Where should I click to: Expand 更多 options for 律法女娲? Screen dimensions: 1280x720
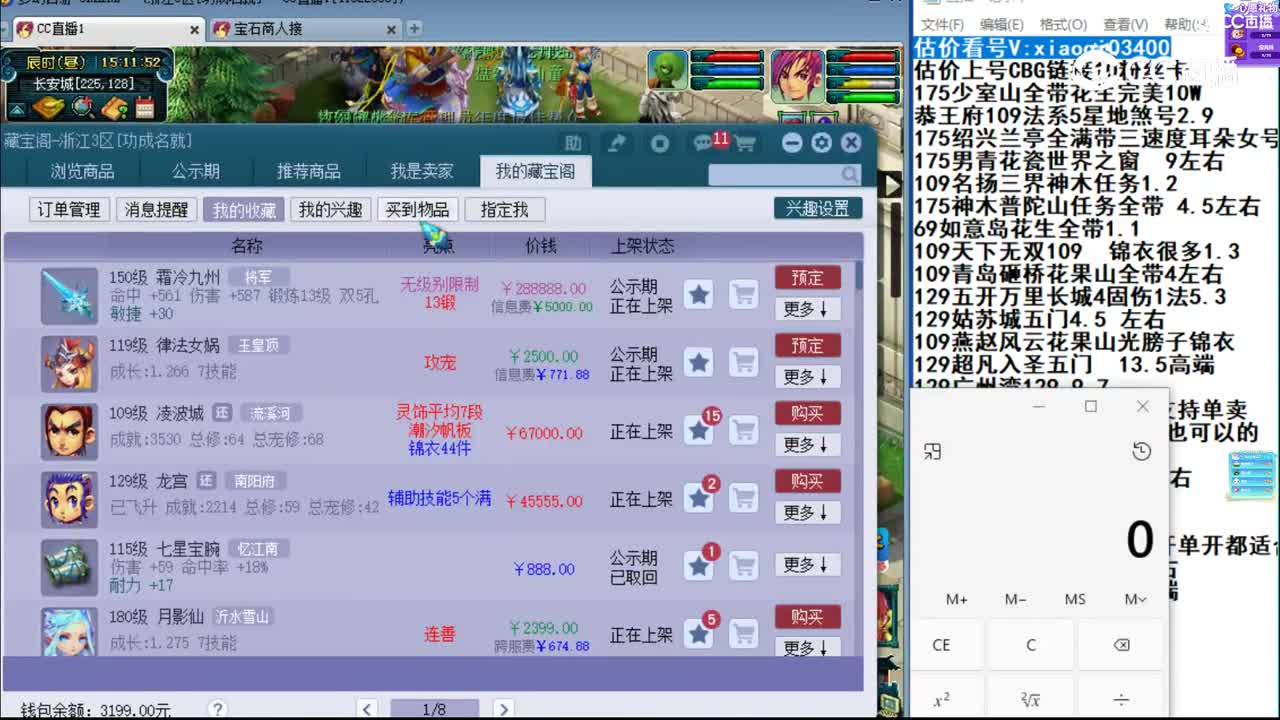(x=807, y=377)
